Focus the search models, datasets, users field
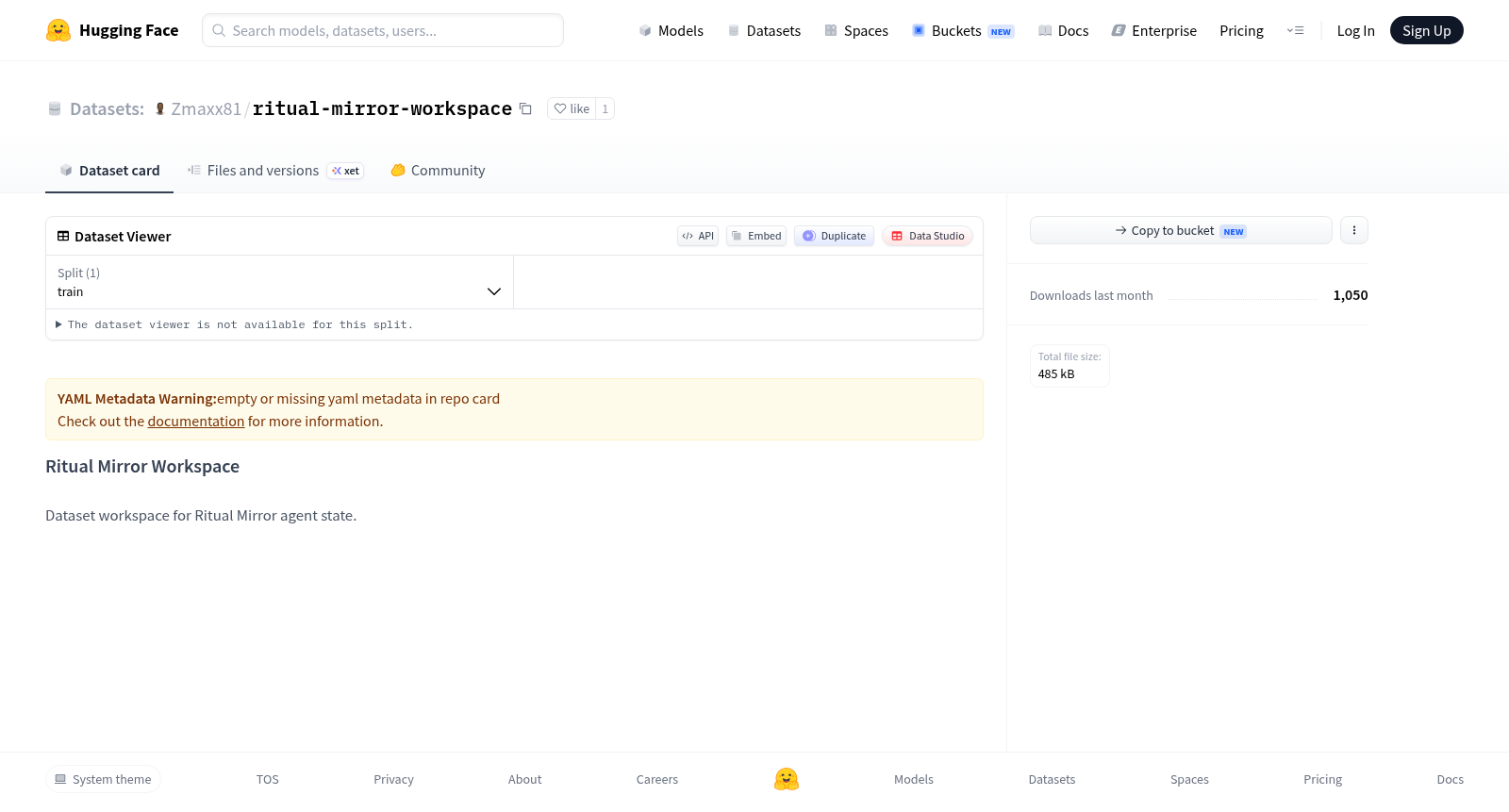The height and width of the screenshot is (812, 1509). (383, 30)
